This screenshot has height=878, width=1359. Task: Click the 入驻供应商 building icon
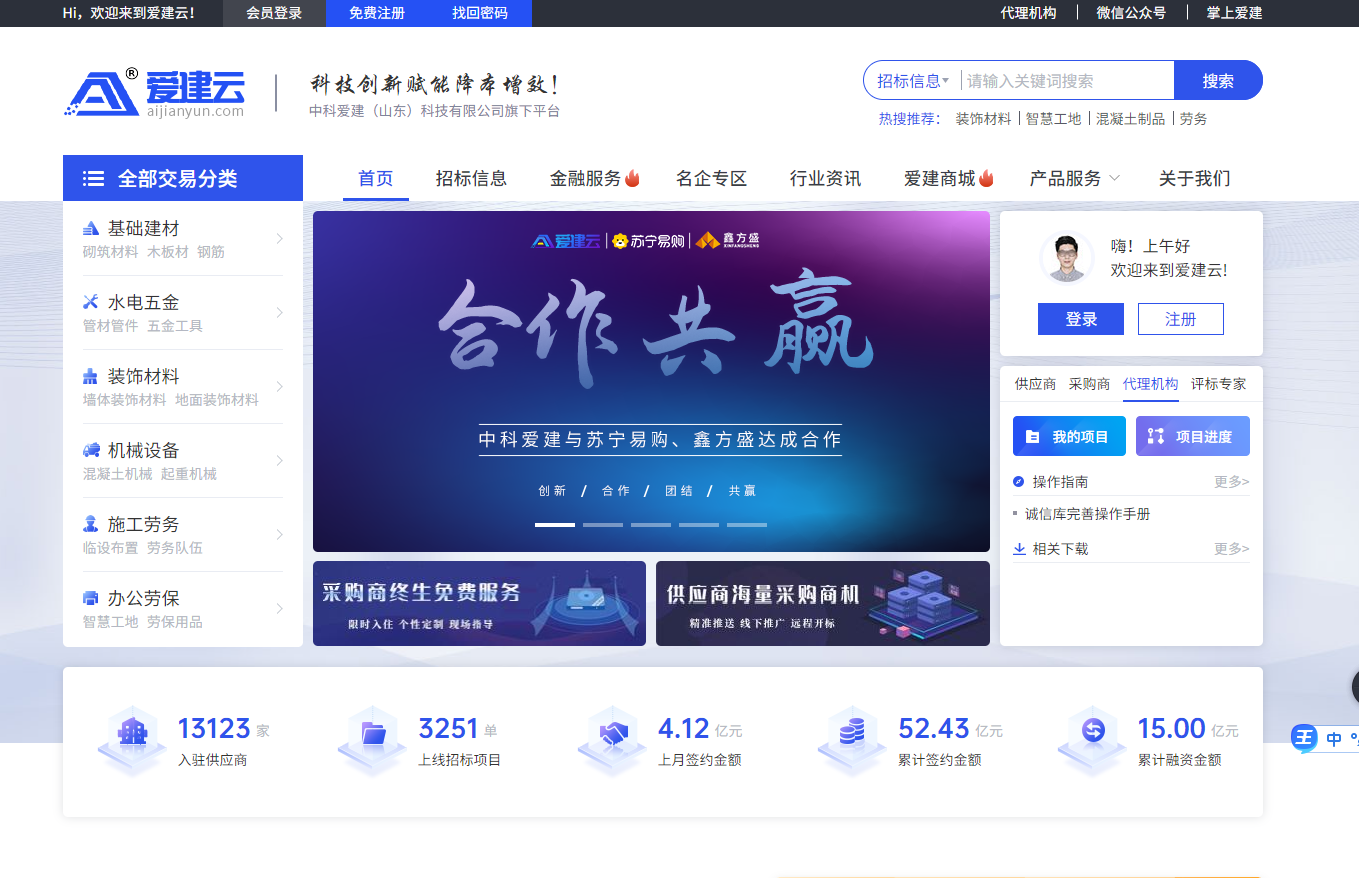[x=132, y=741]
